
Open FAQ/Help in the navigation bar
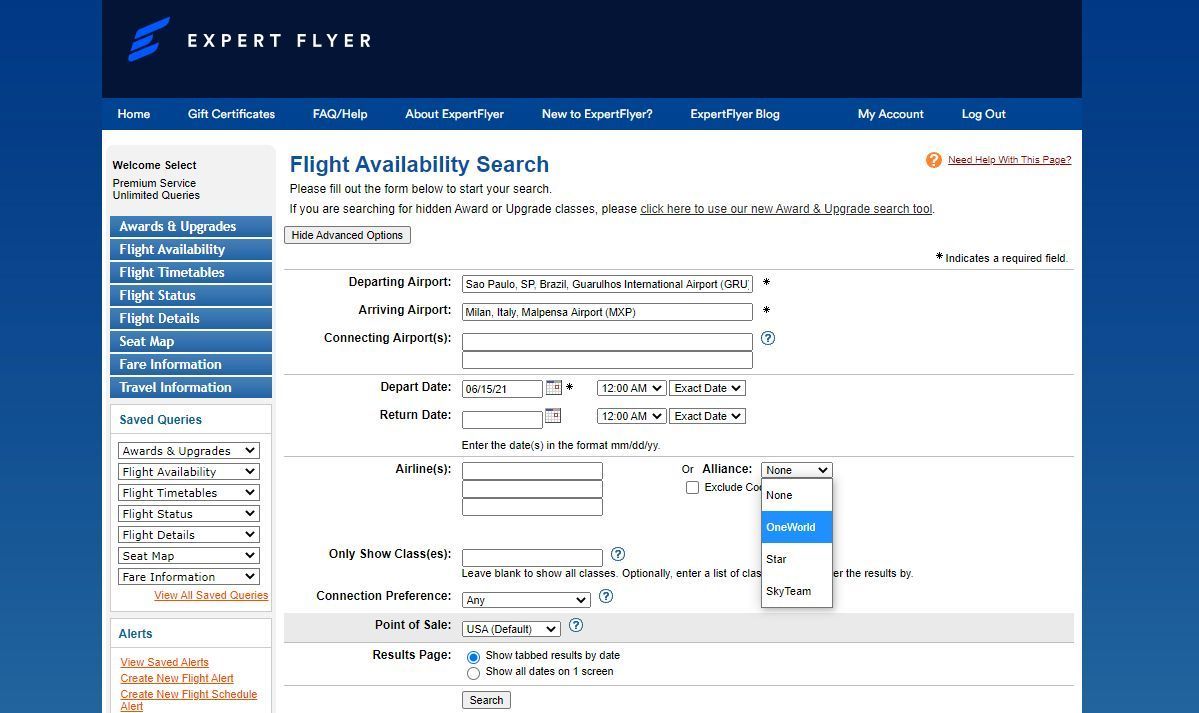point(340,114)
